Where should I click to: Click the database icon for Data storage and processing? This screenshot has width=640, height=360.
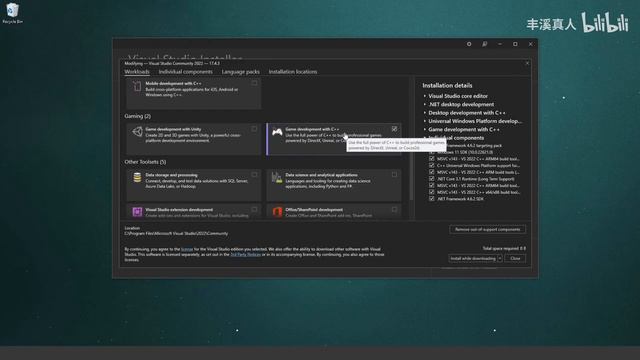click(x=137, y=178)
